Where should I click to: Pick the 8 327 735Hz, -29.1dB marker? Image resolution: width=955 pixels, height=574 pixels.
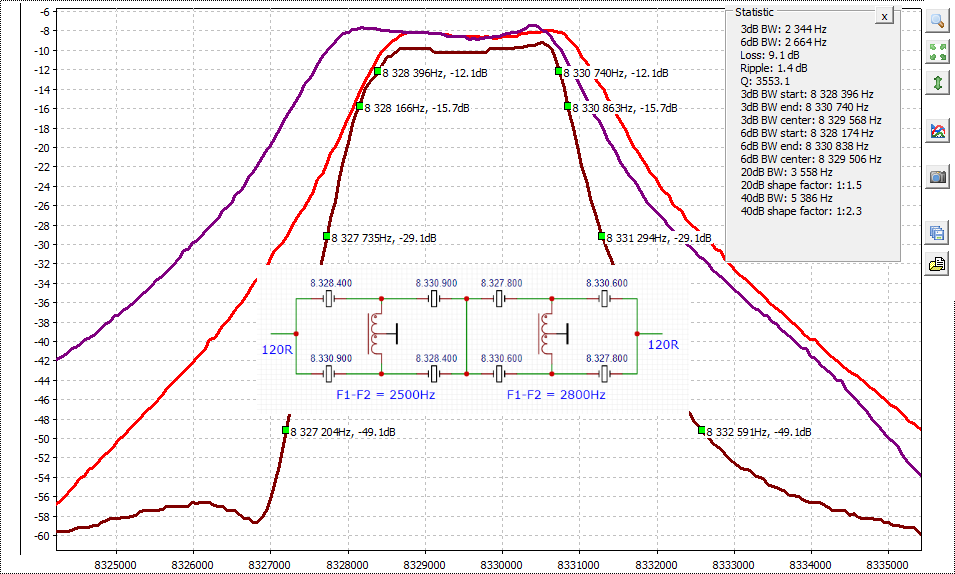(x=326, y=237)
